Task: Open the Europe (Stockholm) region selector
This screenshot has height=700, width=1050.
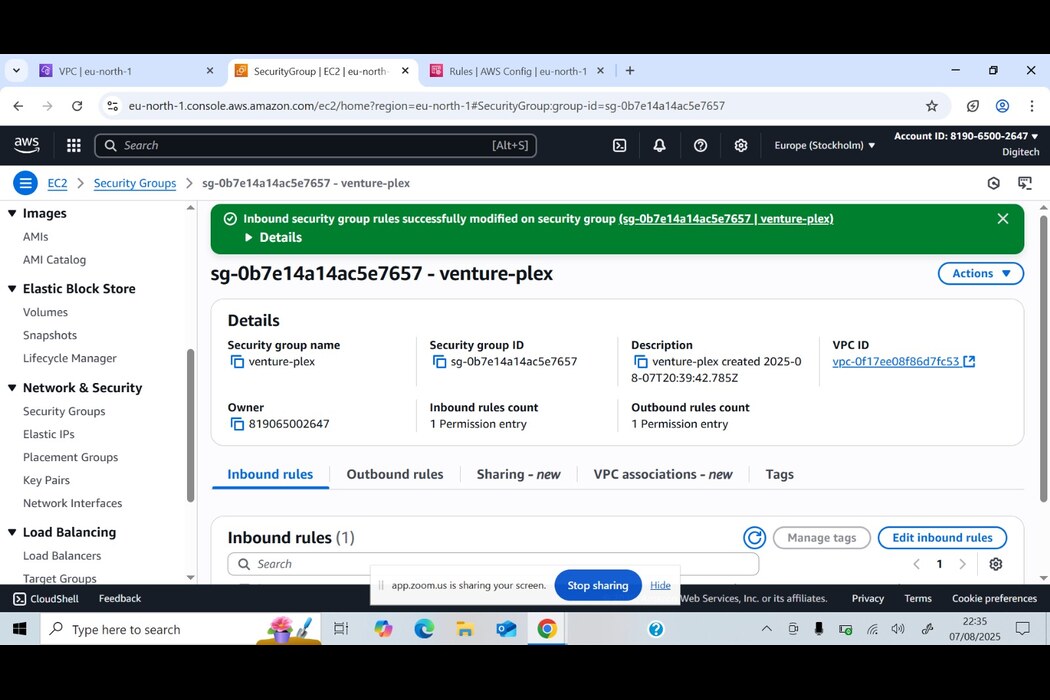Action: pyautogui.click(x=824, y=145)
